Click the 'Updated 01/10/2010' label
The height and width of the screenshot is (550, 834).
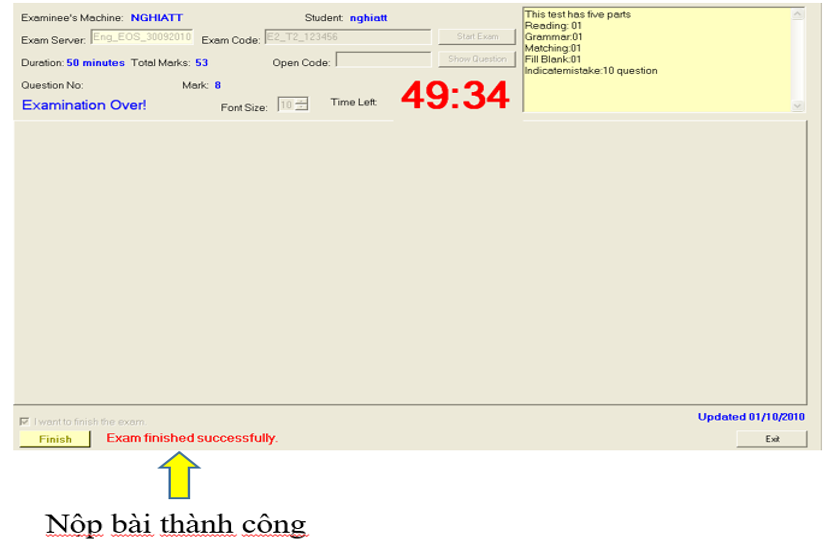[x=751, y=417]
